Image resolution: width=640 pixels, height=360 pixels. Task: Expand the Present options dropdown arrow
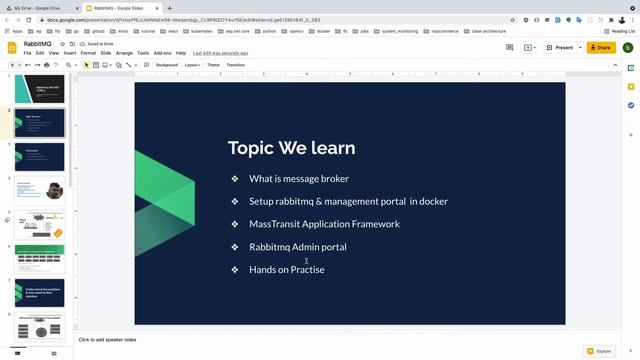point(580,48)
